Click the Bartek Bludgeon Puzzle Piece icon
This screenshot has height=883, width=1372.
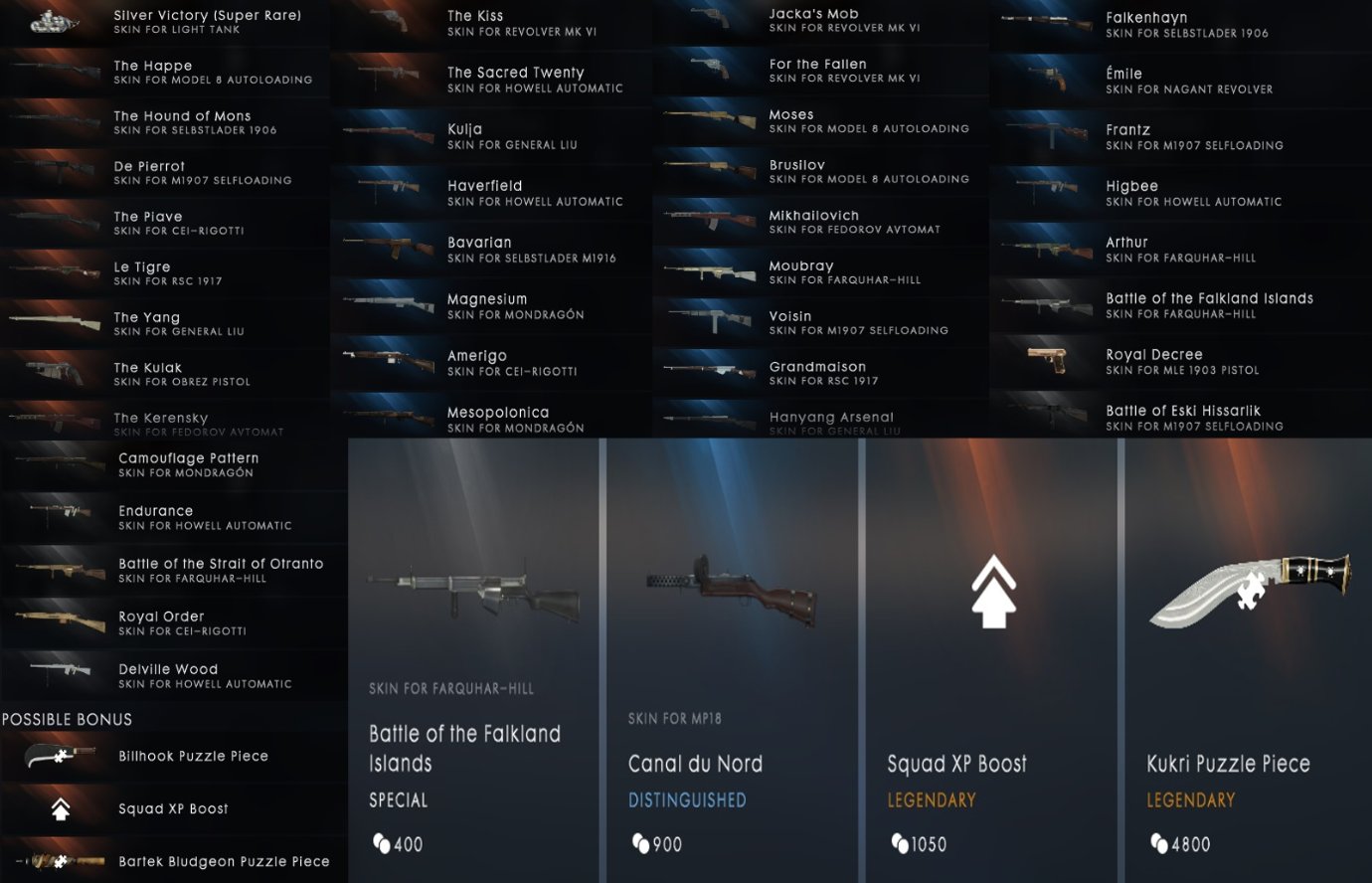point(60,861)
